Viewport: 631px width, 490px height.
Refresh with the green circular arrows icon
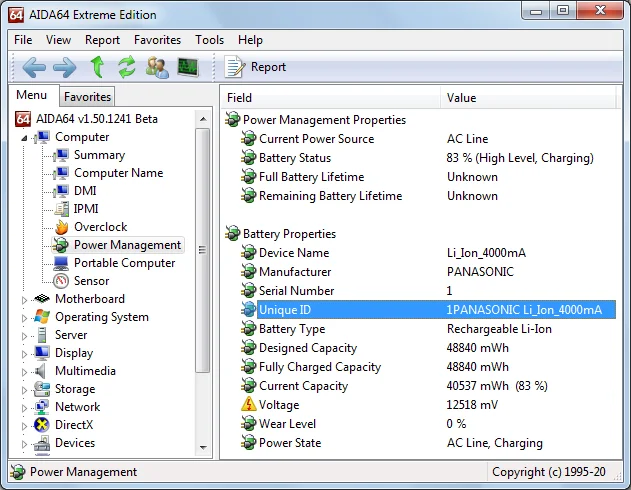coord(127,67)
